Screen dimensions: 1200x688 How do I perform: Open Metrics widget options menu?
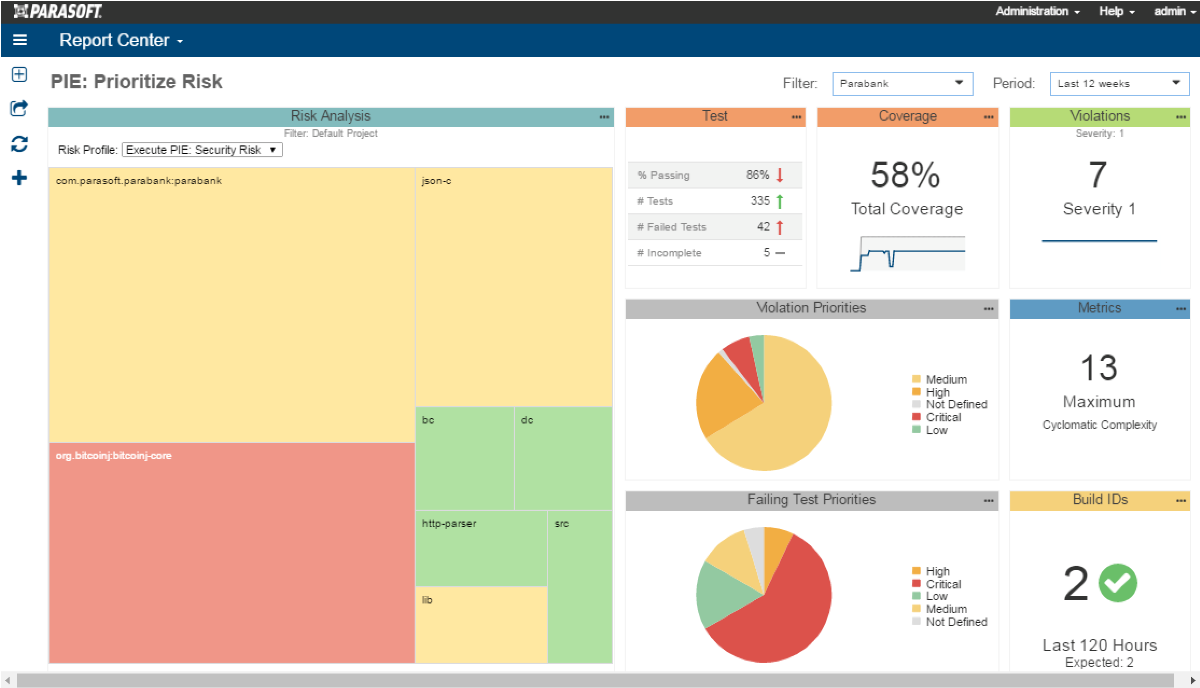1180,309
